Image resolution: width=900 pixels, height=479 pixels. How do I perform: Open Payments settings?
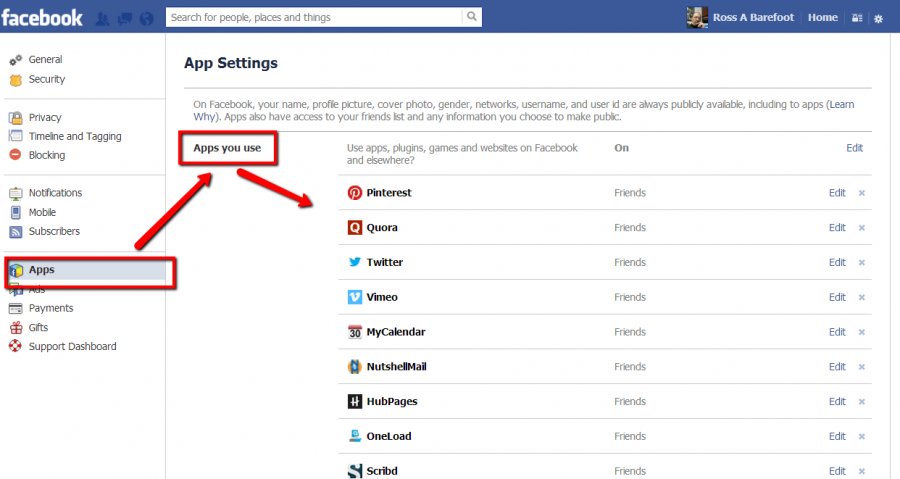[x=51, y=308]
